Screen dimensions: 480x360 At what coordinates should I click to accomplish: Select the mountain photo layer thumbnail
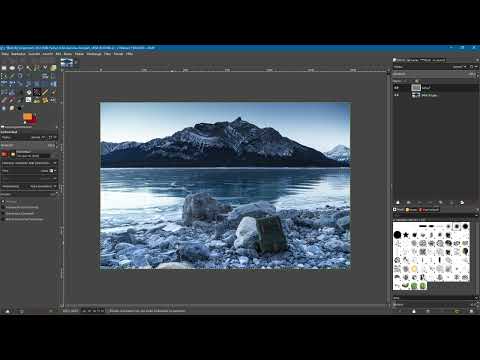[x=416, y=95]
